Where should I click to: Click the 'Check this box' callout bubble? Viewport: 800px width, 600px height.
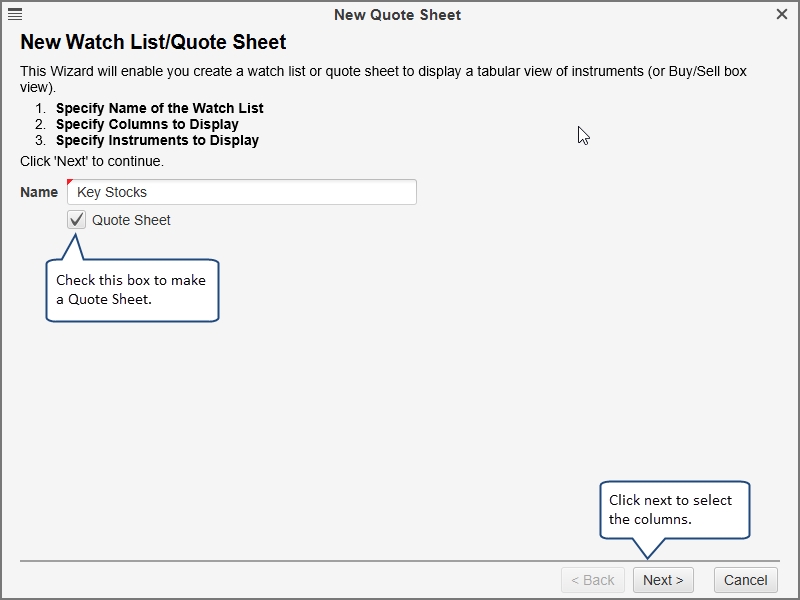coord(132,290)
